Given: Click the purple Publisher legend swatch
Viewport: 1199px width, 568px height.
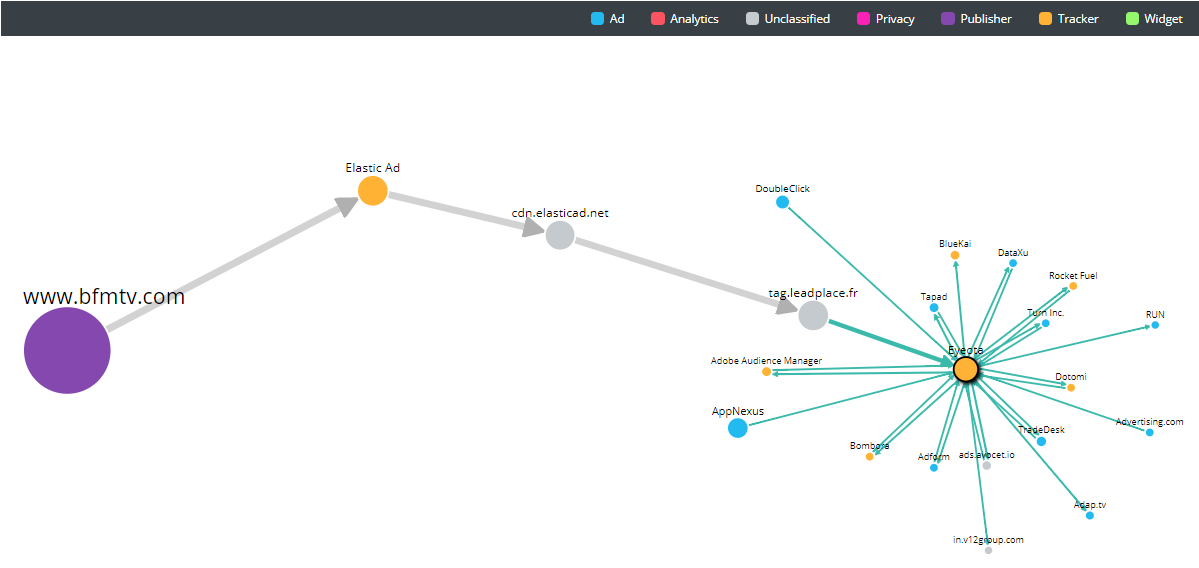Looking at the screenshot, I should tap(948, 19).
